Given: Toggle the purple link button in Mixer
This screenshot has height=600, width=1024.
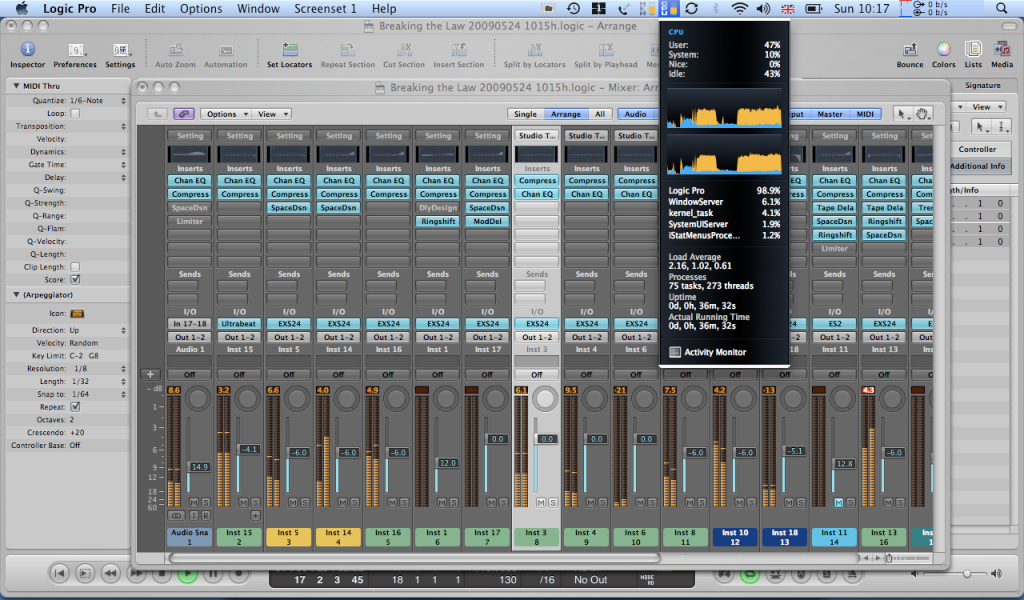Looking at the screenshot, I should click(x=184, y=114).
